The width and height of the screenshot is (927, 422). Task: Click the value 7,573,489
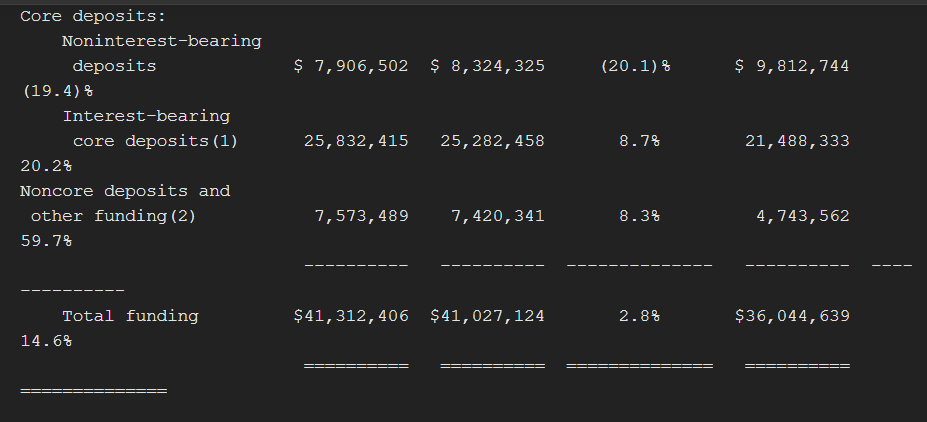pos(361,215)
